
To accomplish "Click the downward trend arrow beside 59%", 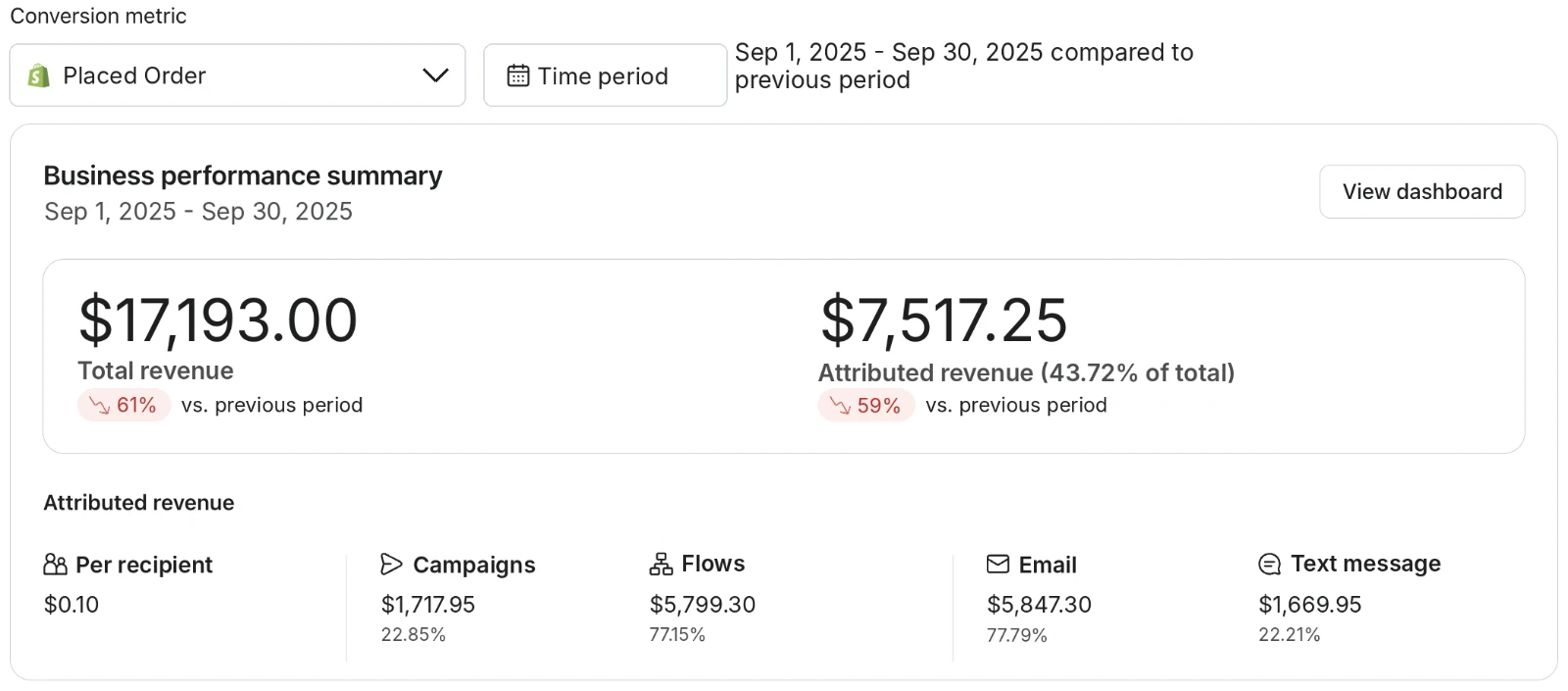I will point(840,405).
